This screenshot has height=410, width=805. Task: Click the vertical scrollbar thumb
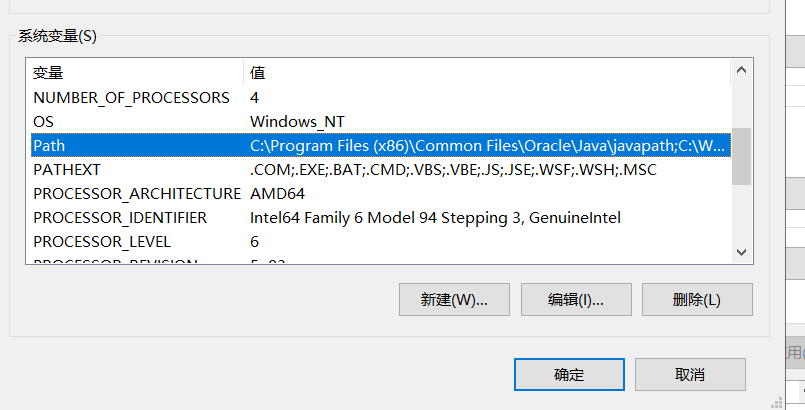tap(741, 157)
